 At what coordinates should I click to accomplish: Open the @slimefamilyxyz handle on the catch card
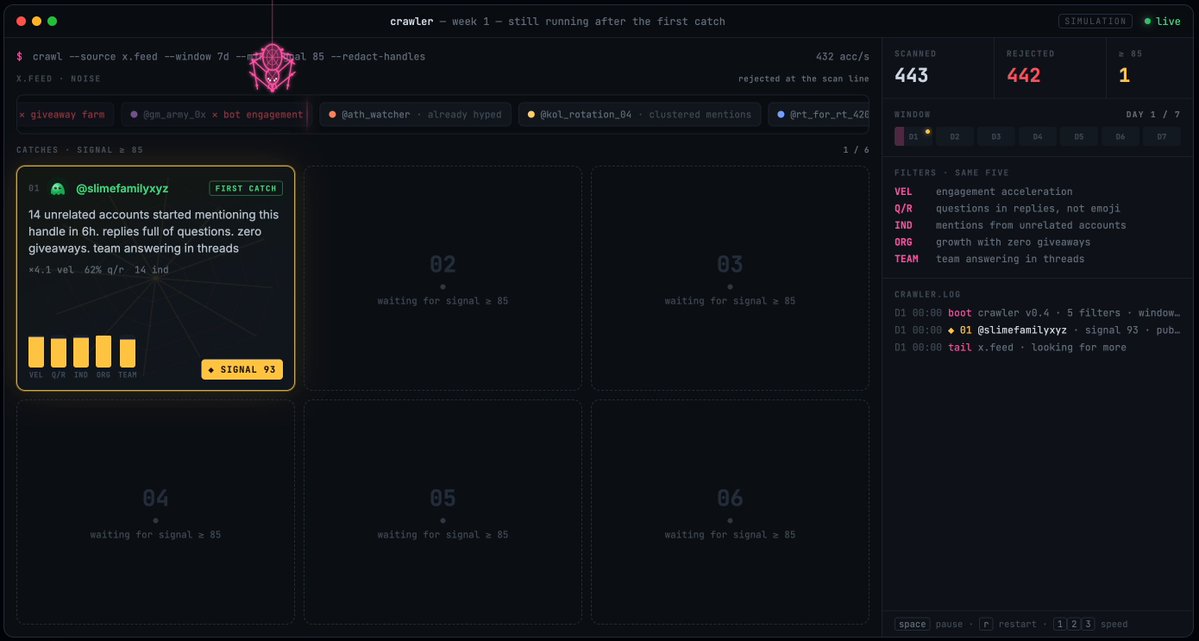pyautogui.click(x=122, y=188)
